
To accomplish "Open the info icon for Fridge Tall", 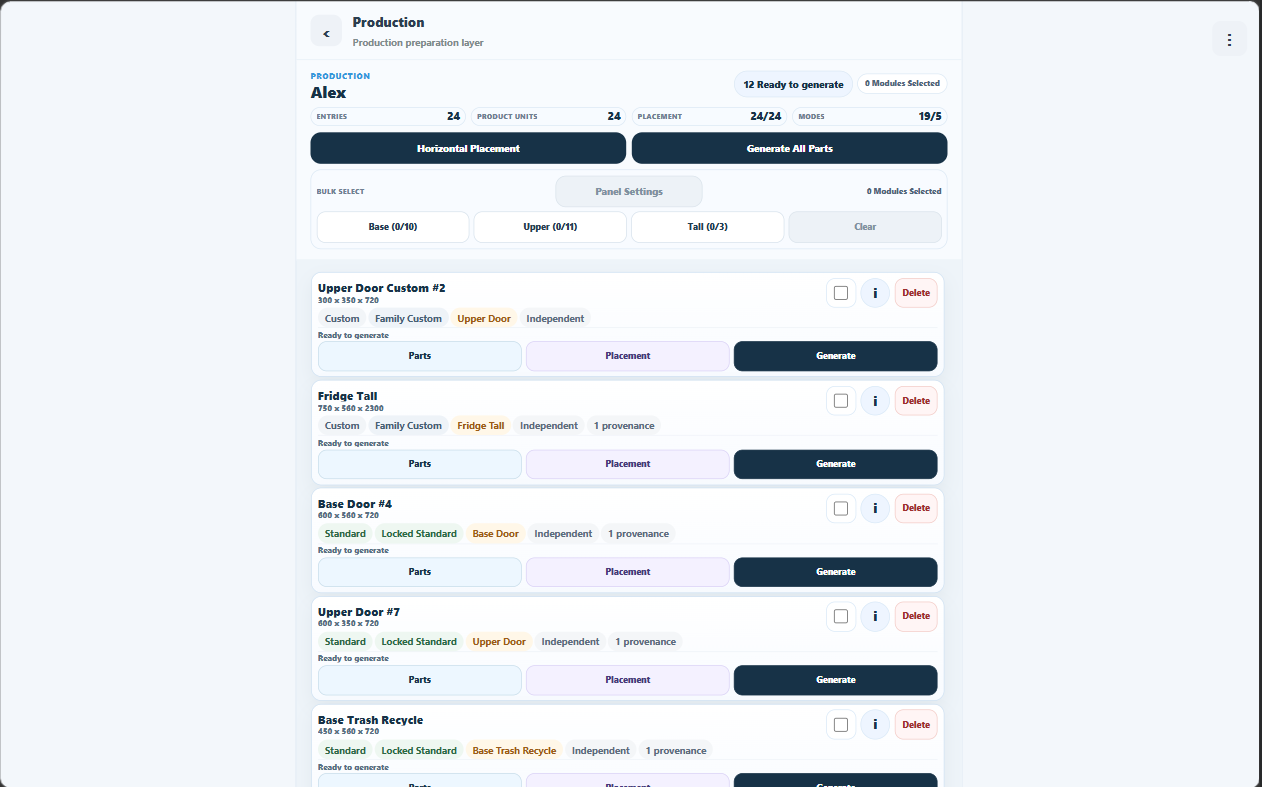I will (875, 401).
